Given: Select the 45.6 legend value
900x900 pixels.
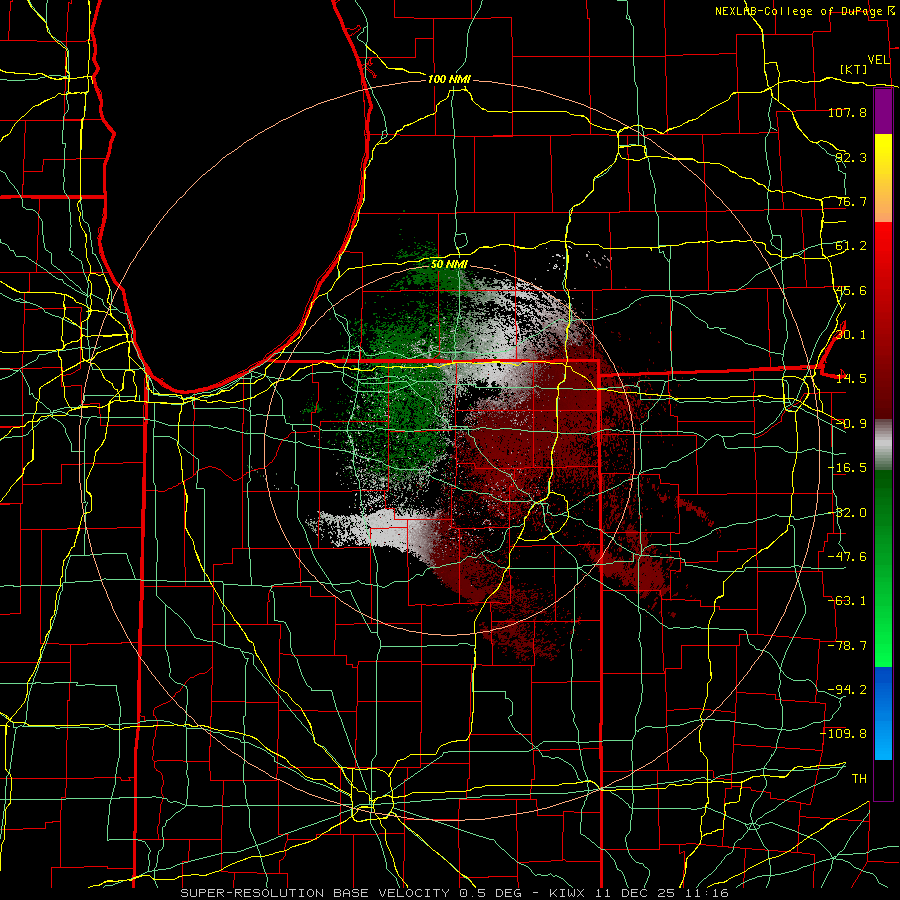Looking at the screenshot, I should 851,290.
